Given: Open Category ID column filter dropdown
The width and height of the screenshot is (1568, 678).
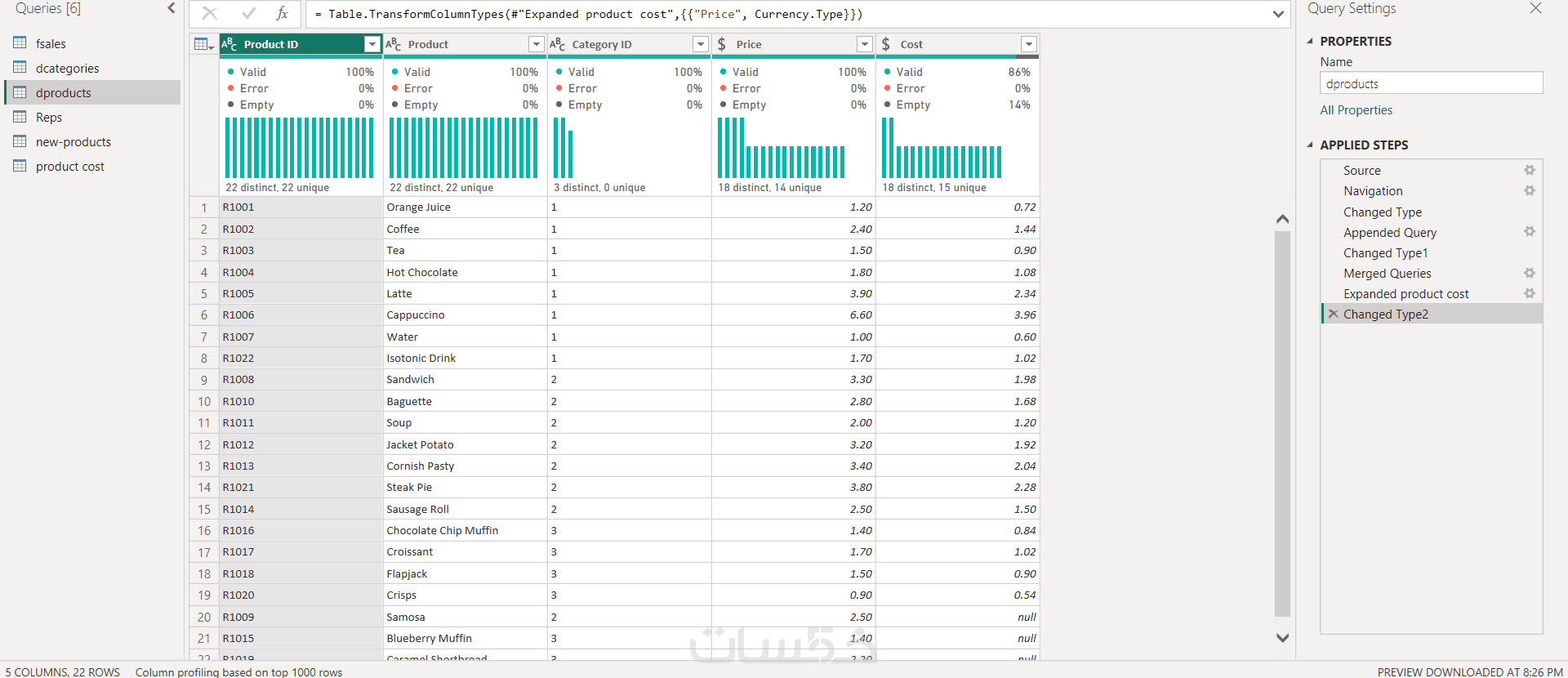Looking at the screenshot, I should click(x=700, y=44).
